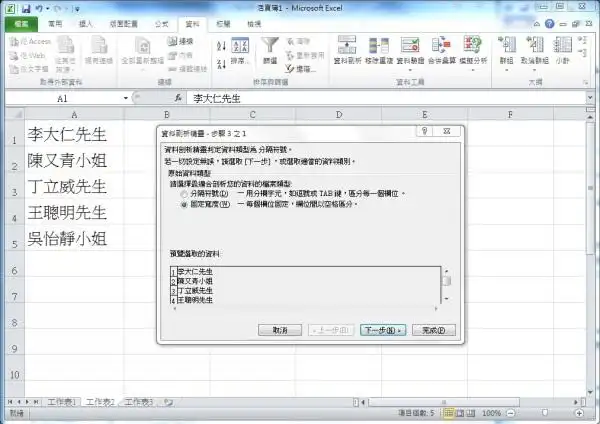Switch to sheet tab 工作表1

tap(62, 402)
